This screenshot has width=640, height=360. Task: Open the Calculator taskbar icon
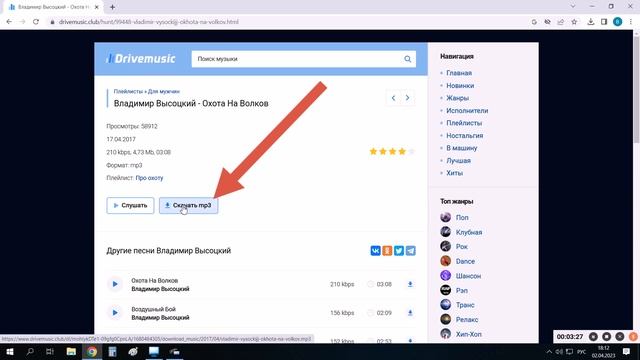coord(112,351)
